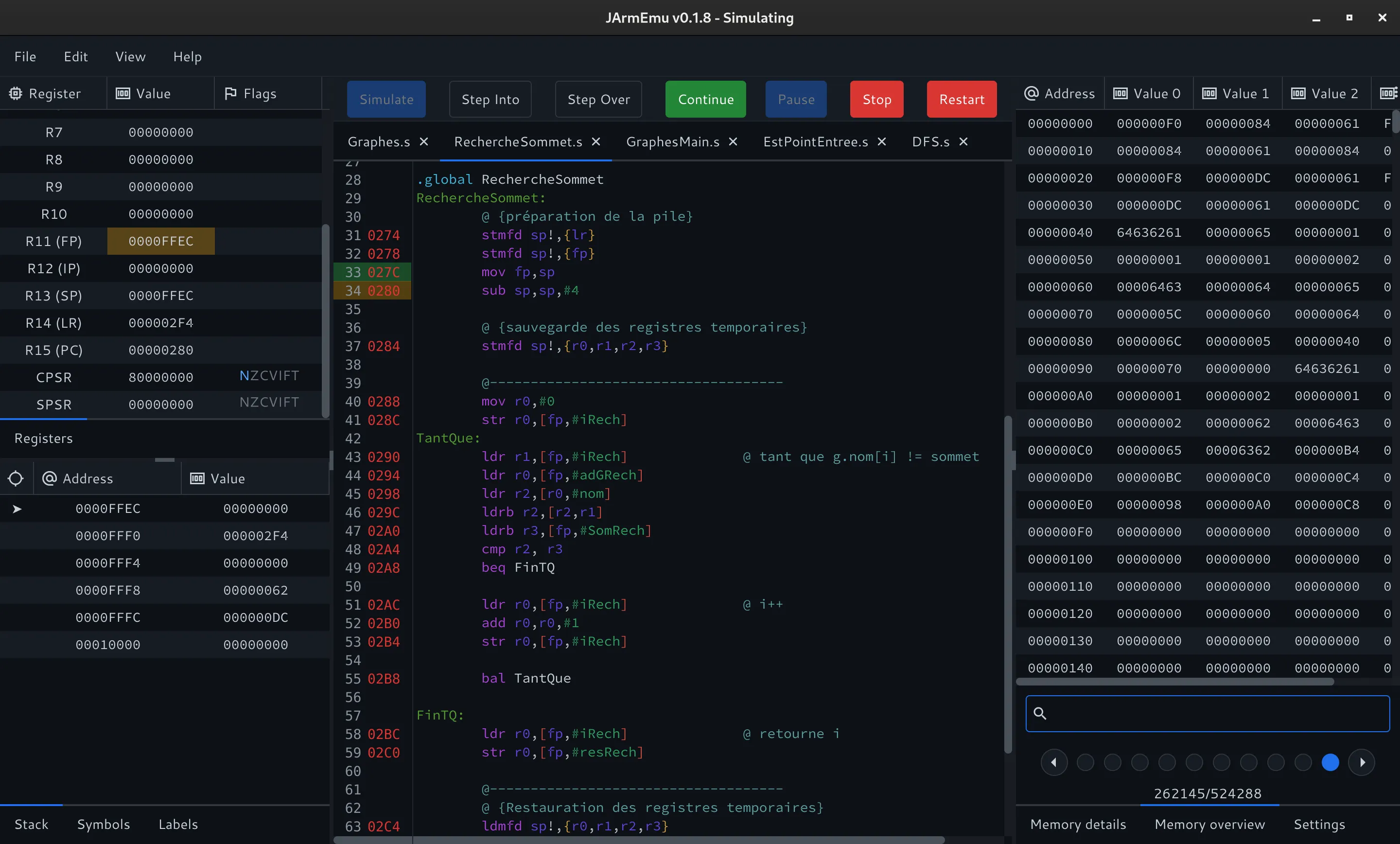The height and width of the screenshot is (844, 1400).
Task: Select the last highlighted memory page dot
Action: 1330,762
